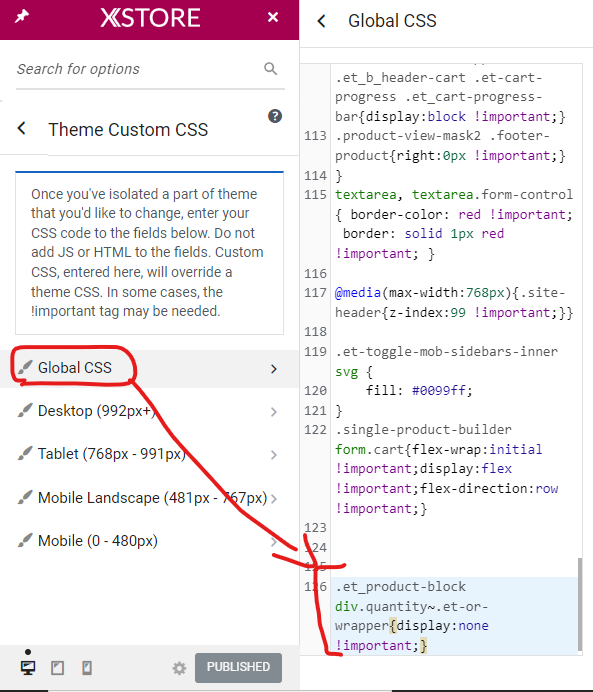Screen dimensions: 593x692
Task: Go back from Theme Custom CSS
Action: pyautogui.click(x=22, y=129)
